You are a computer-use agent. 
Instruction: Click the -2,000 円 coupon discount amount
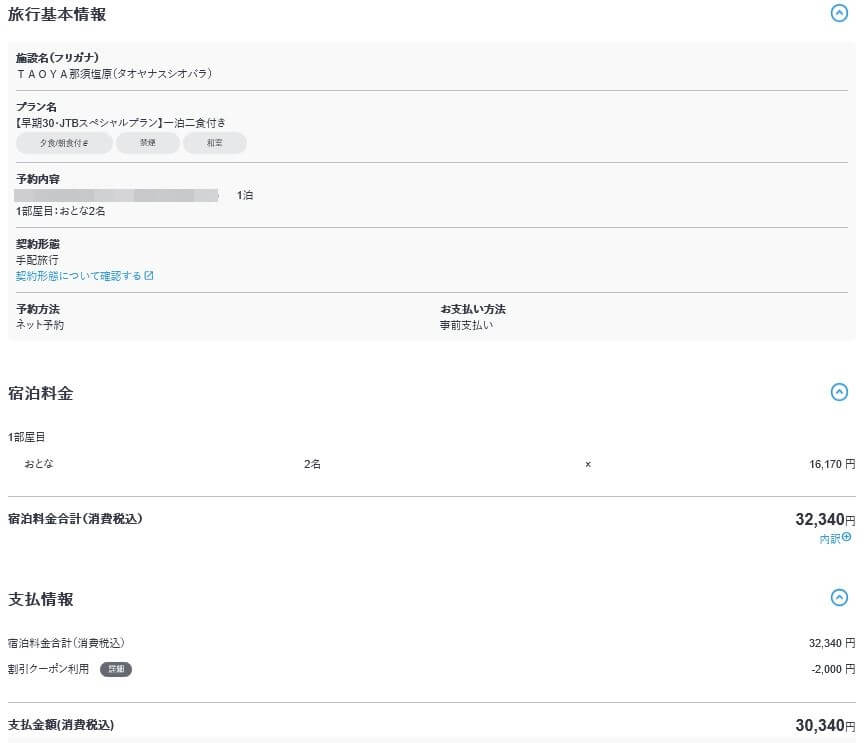pyautogui.click(x=833, y=669)
